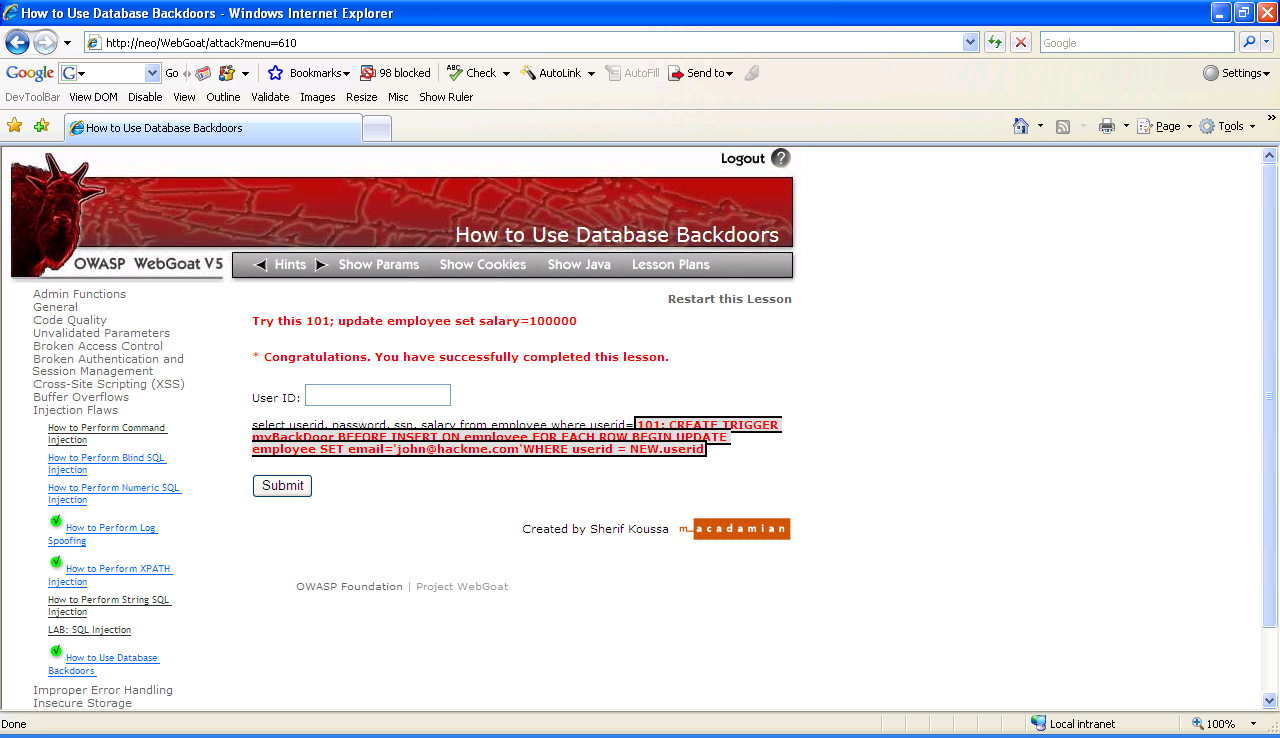Open View DOM in the DevToolBar
Image resolution: width=1280 pixels, height=738 pixels.
pos(93,97)
